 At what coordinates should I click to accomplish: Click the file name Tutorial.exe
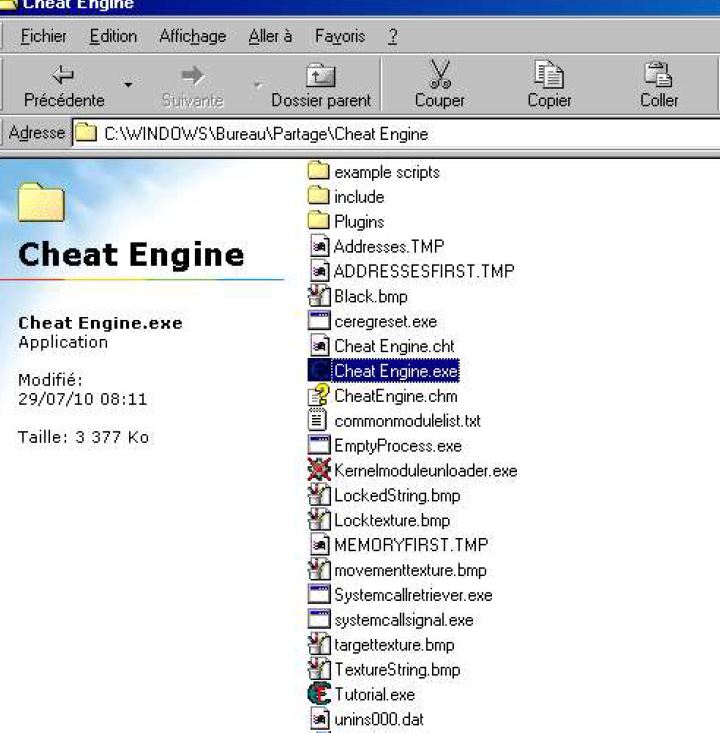374,695
